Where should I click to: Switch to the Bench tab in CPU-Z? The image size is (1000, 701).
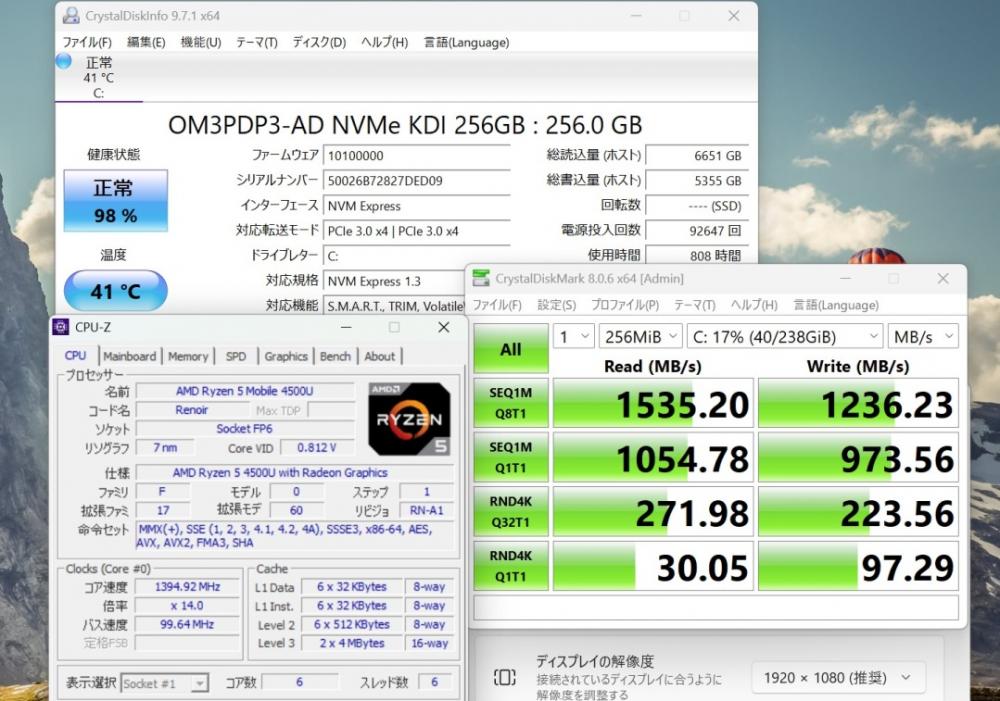(335, 357)
